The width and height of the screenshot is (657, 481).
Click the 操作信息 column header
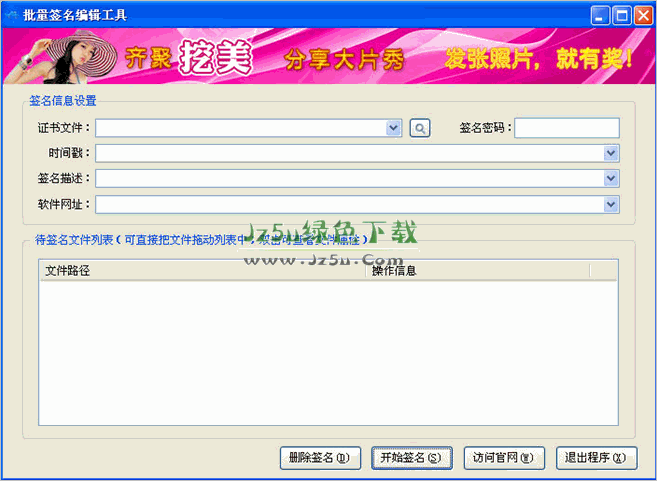coord(478,271)
